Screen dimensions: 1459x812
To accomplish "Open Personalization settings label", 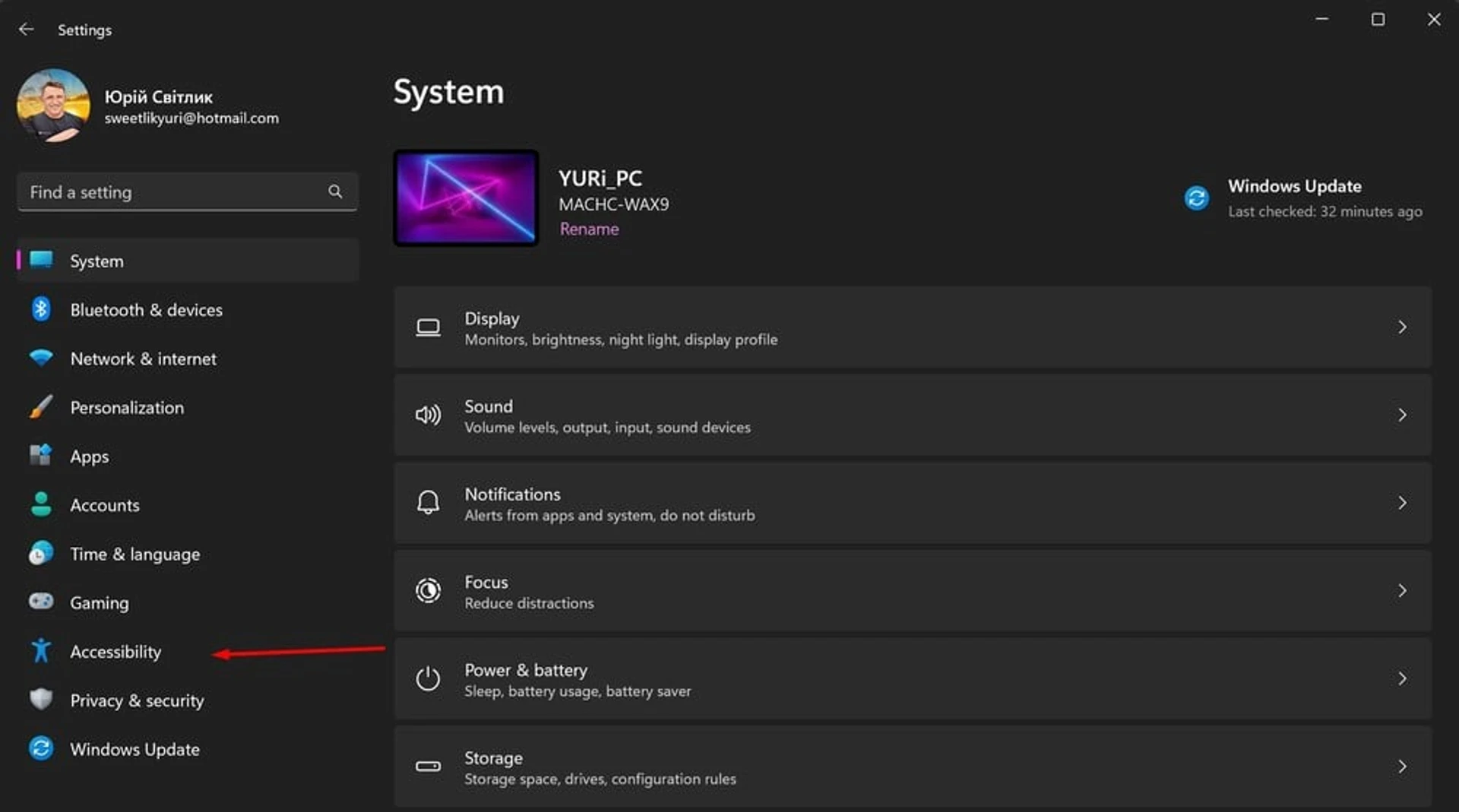I will pyautogui.click(x=127, y=407).
